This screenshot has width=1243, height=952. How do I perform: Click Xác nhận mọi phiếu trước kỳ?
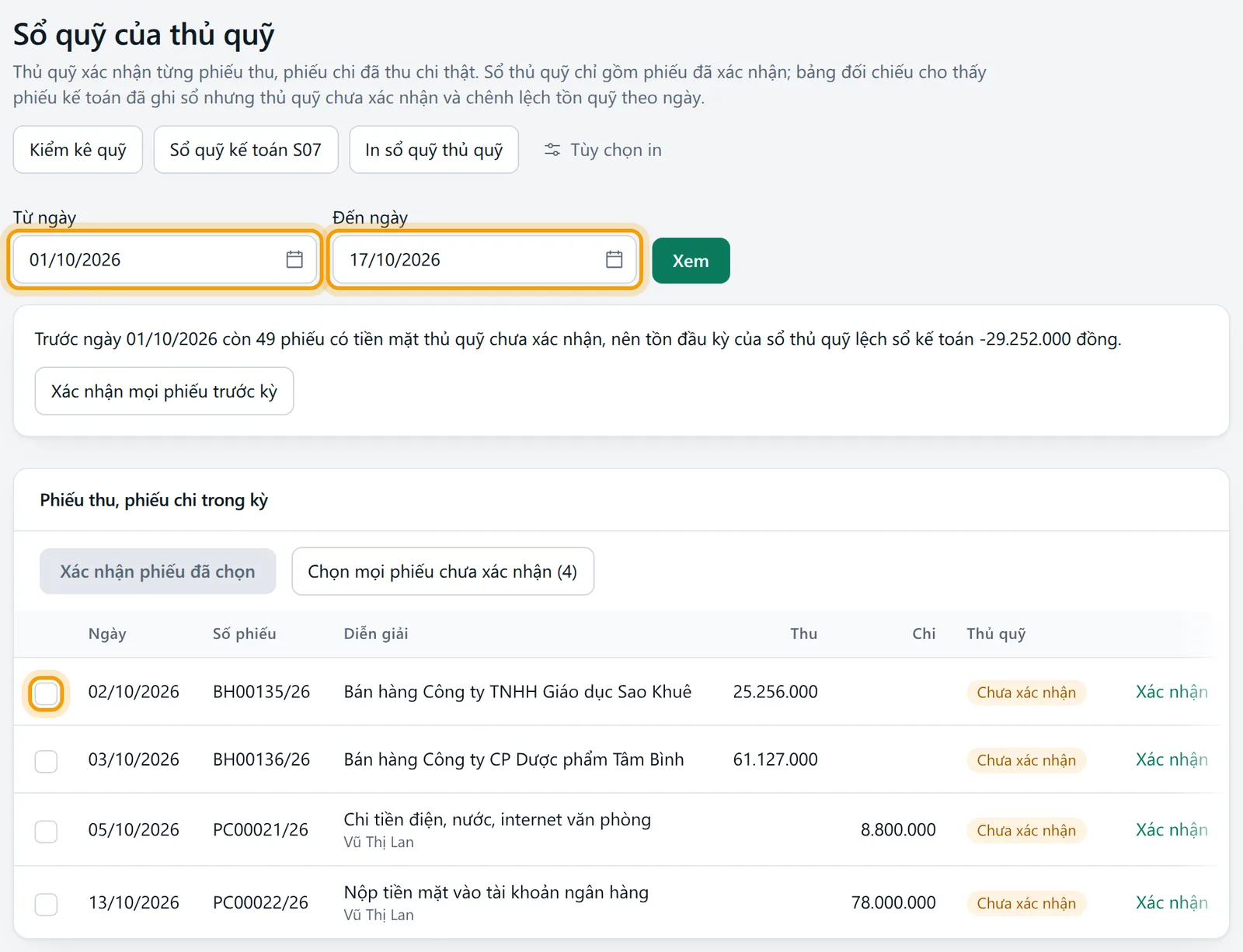coord(164,391)
